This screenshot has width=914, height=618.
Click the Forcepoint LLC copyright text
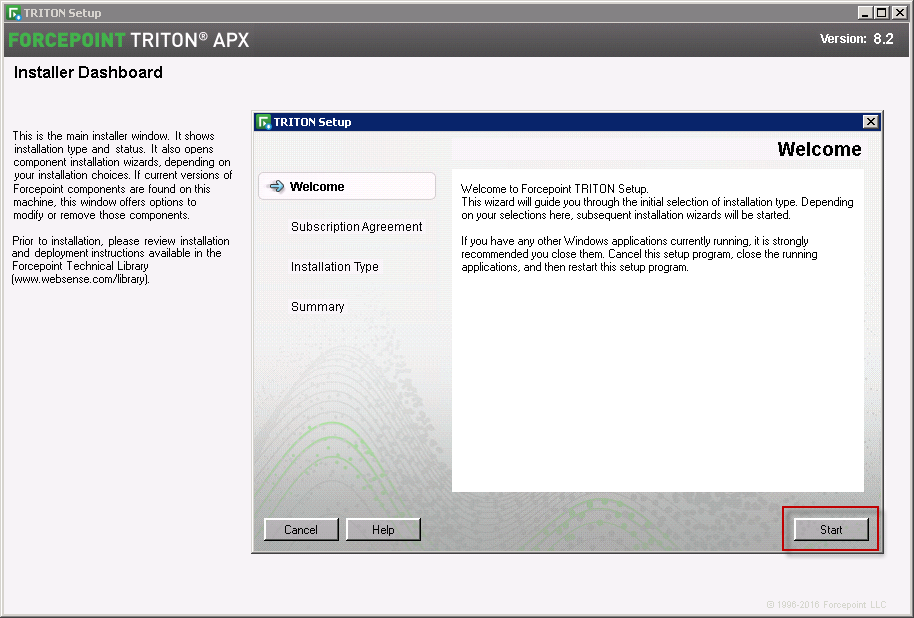click(826, 605)
